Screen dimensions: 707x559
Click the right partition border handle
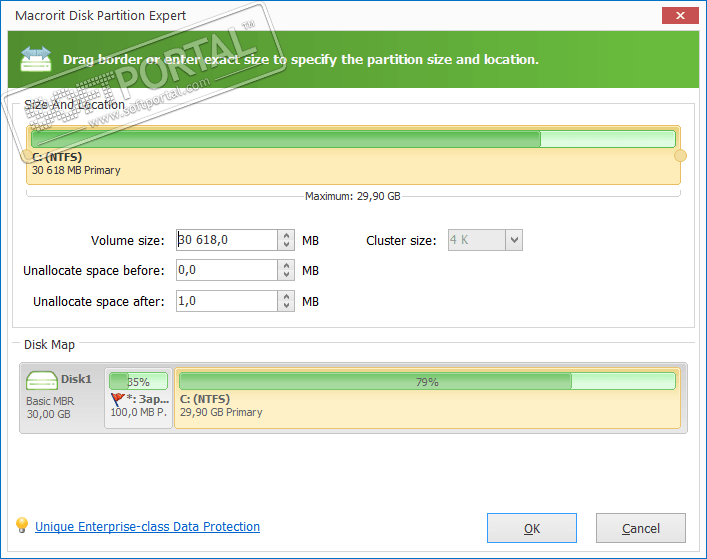680,156
